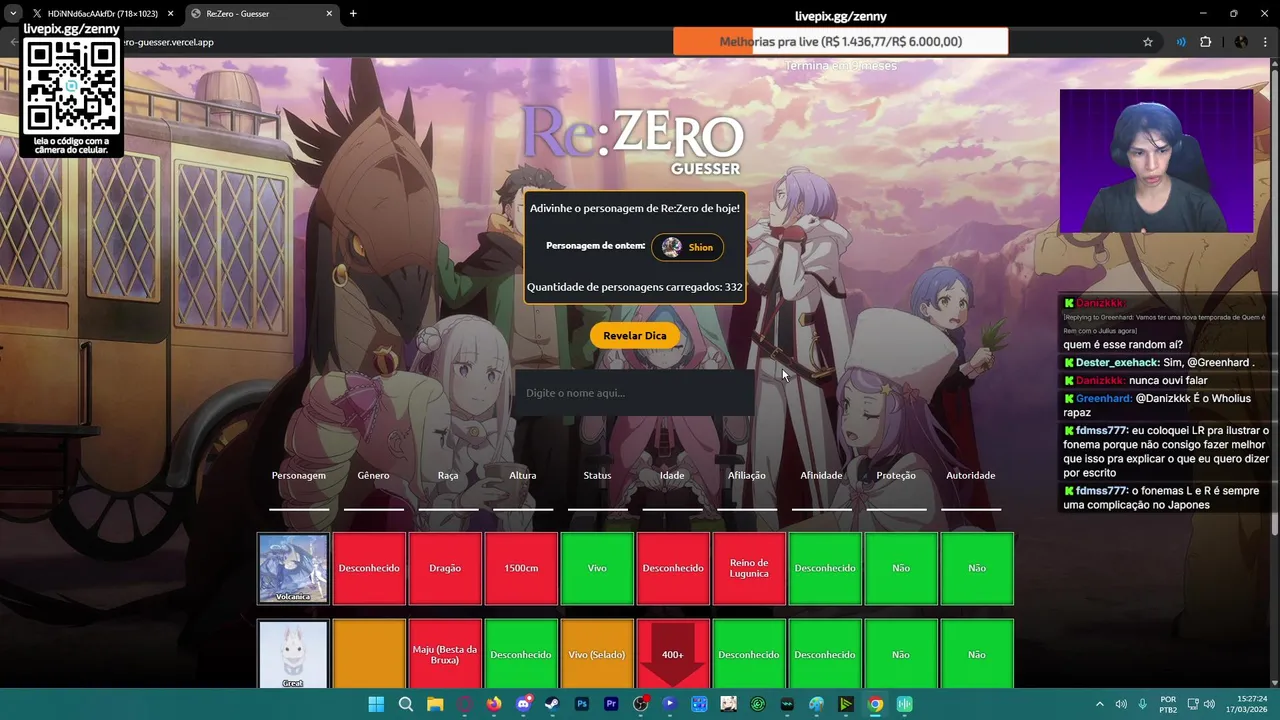The height and width of the screenshot is (720, 1280).
Task: Open OBS Studio from the taskbar
Action: pyautogui.click(x=641, y=704)
